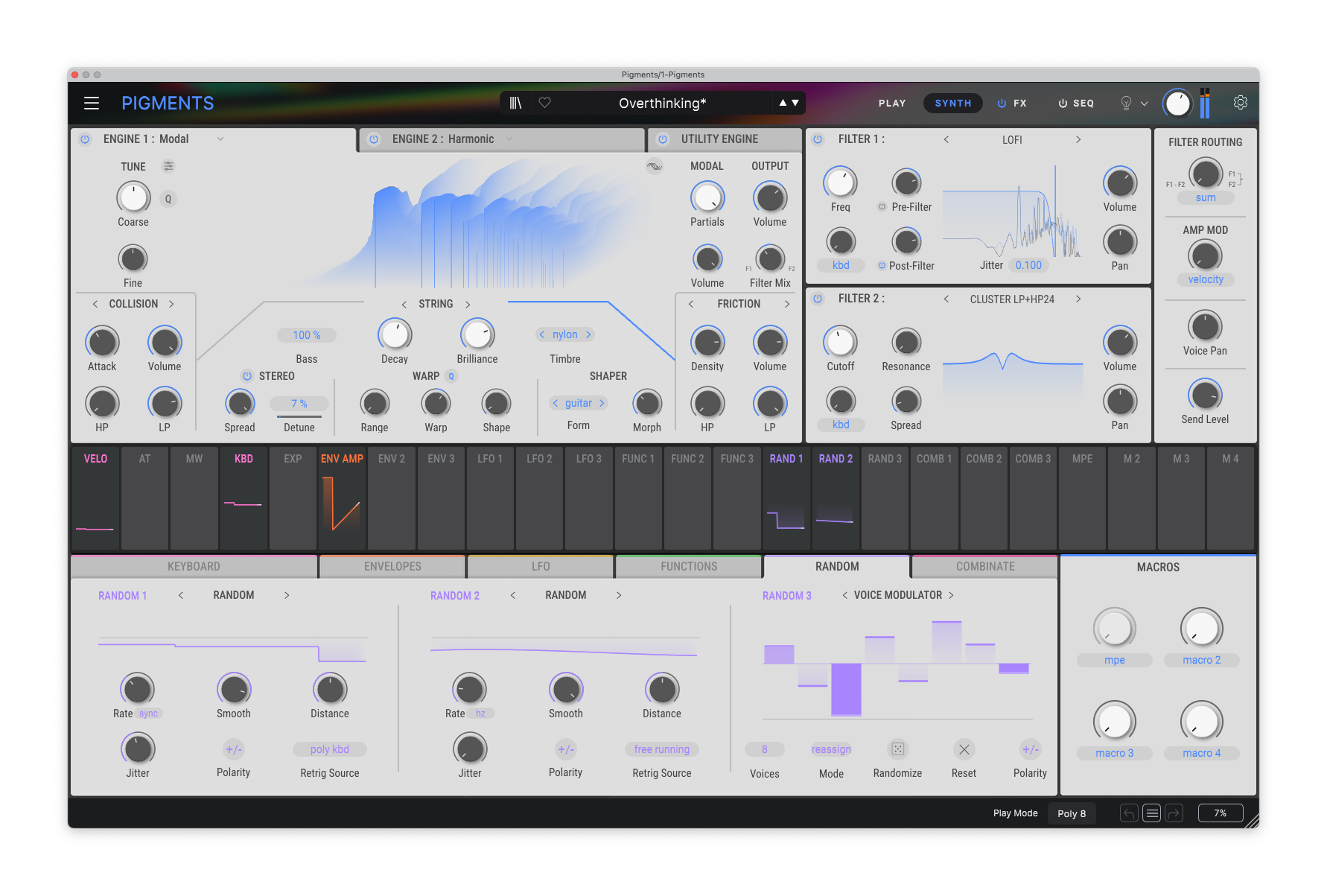Screen dimensions: 1327x896
Task: Click the PLAY view button
Action: click(891, 104)
